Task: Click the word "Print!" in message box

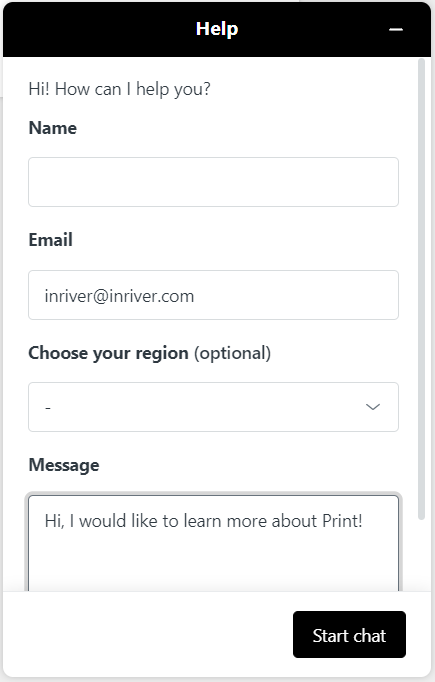Action: pyautogui.click(x=342, y=521)
